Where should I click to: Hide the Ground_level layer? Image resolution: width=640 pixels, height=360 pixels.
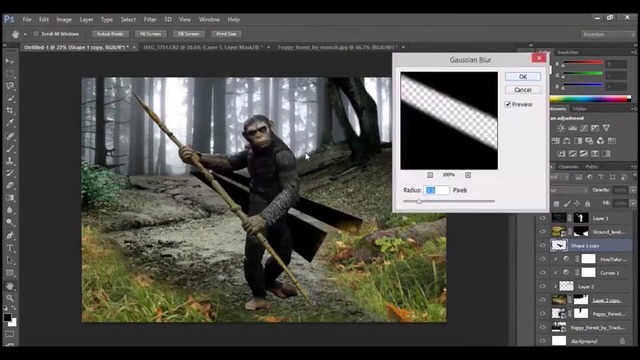tap(542, 231)
